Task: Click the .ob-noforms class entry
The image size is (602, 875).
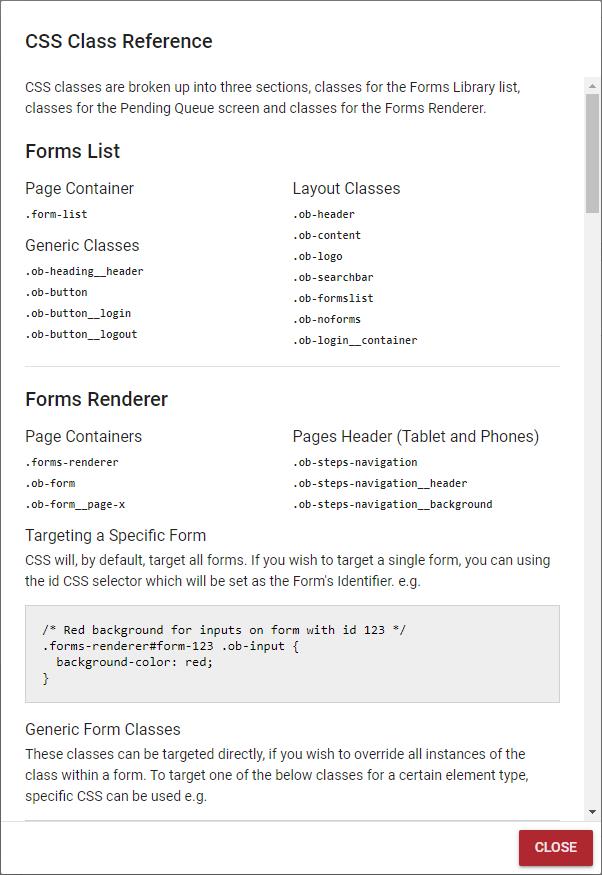Action: tap(327, 319)
